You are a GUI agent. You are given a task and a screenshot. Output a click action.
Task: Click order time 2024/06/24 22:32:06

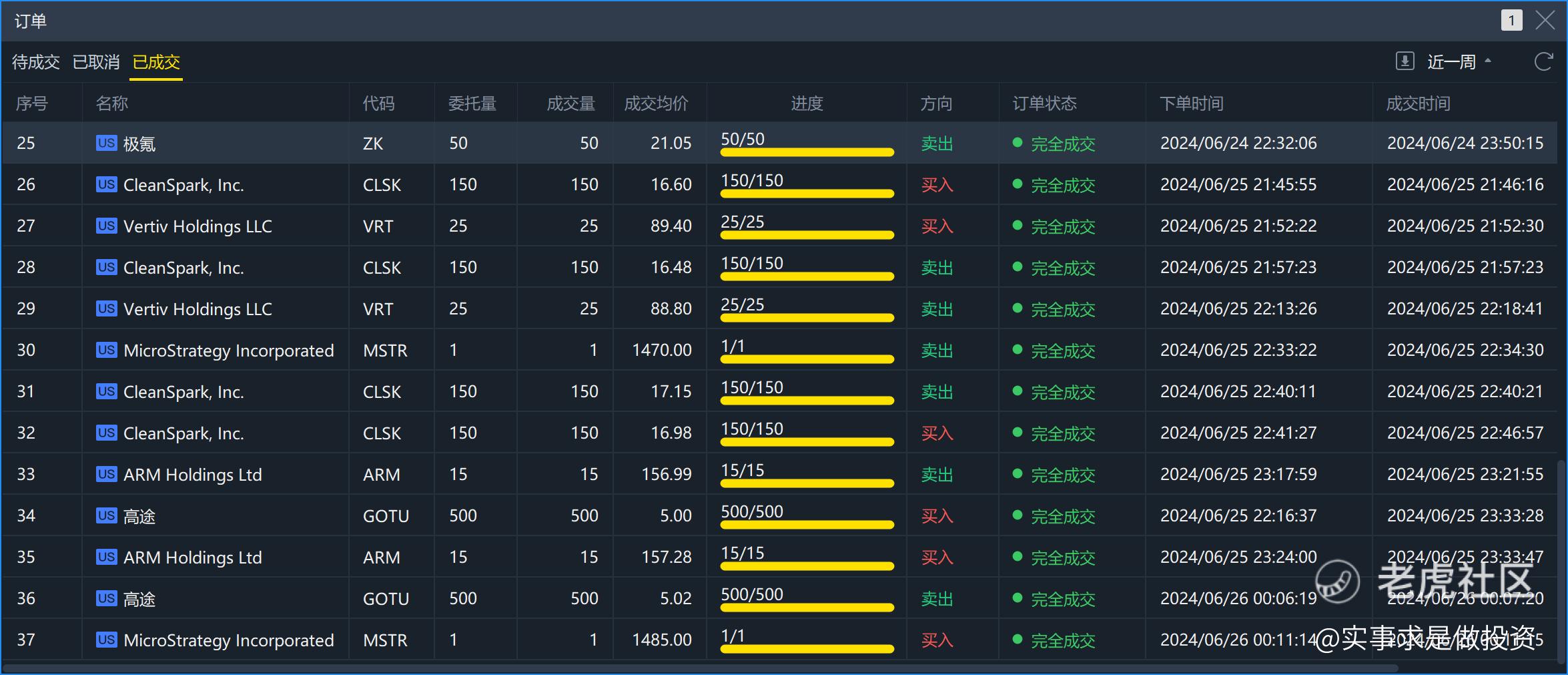(1238, 143)
